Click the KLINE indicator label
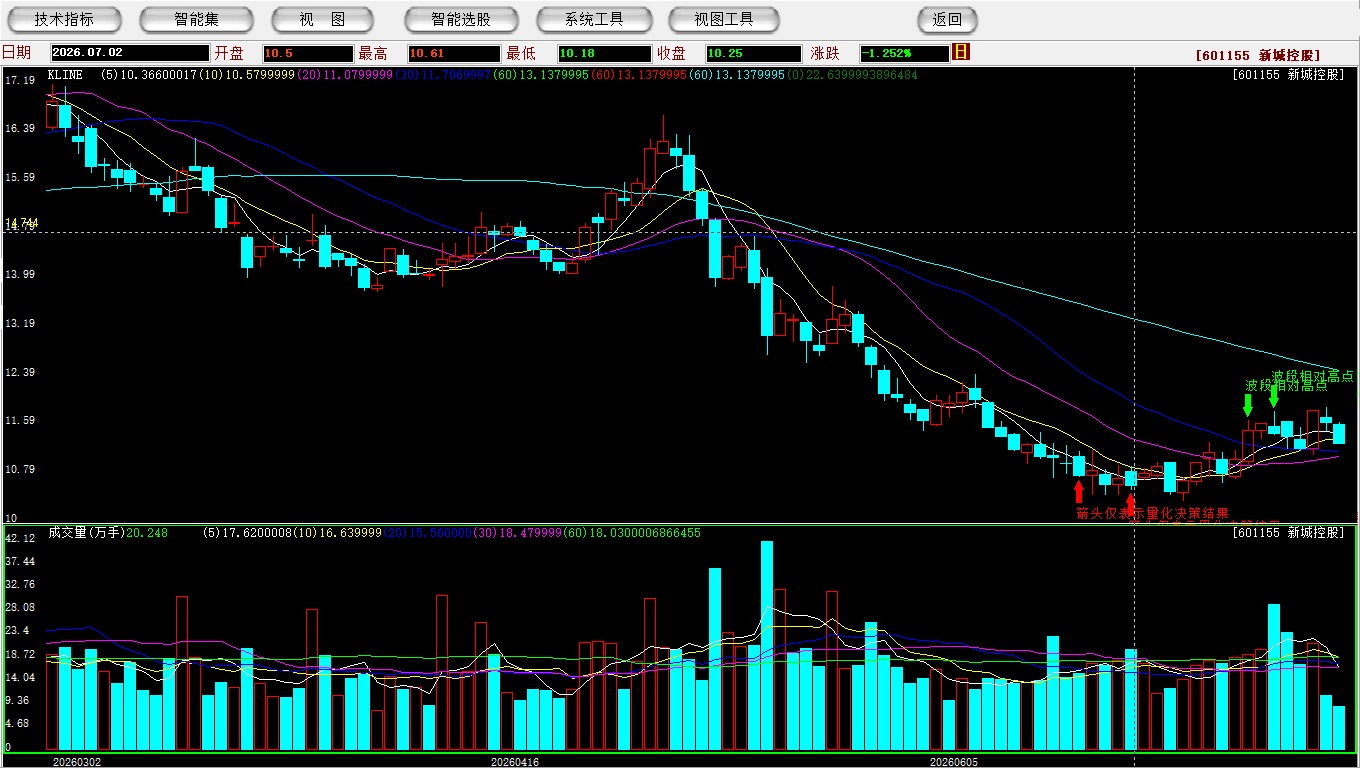This screenshot has height=768, width=1360. point(65,75)
